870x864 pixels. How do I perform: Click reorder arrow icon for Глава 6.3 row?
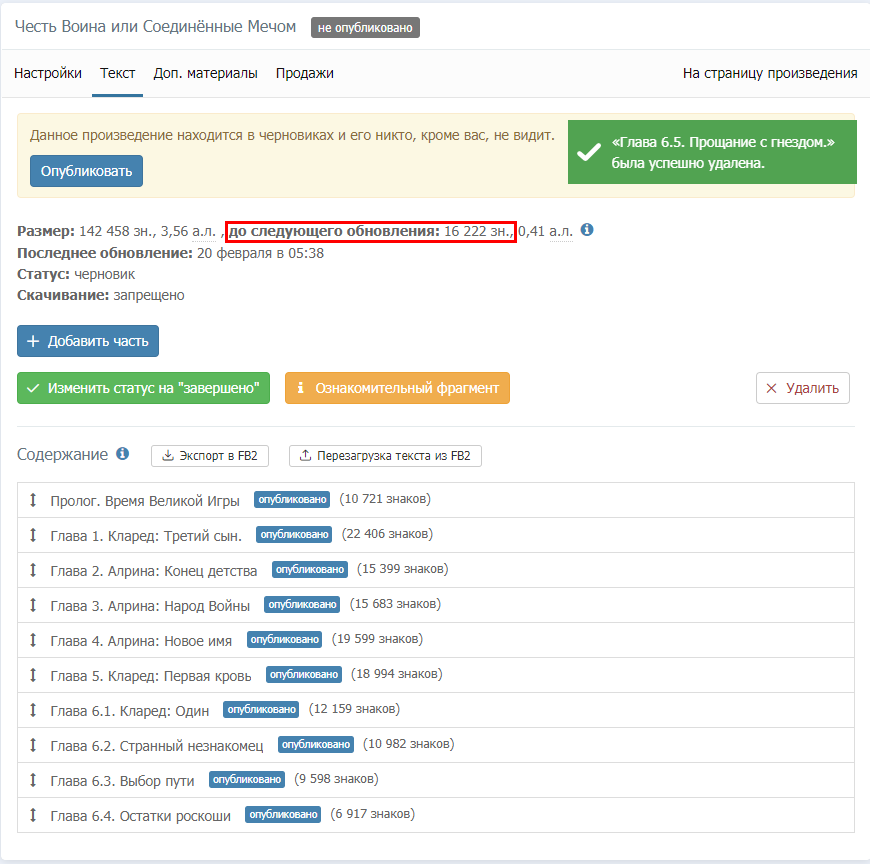click(33, 780)
